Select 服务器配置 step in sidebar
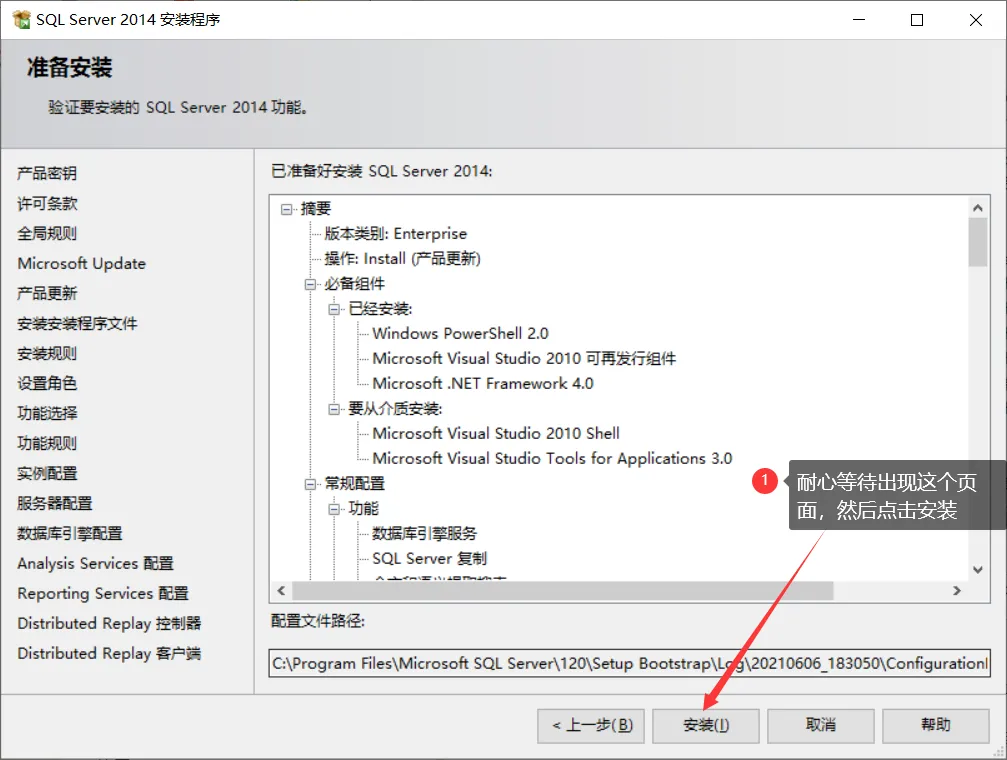This screenshot has width=1007, height=760. 55,503
